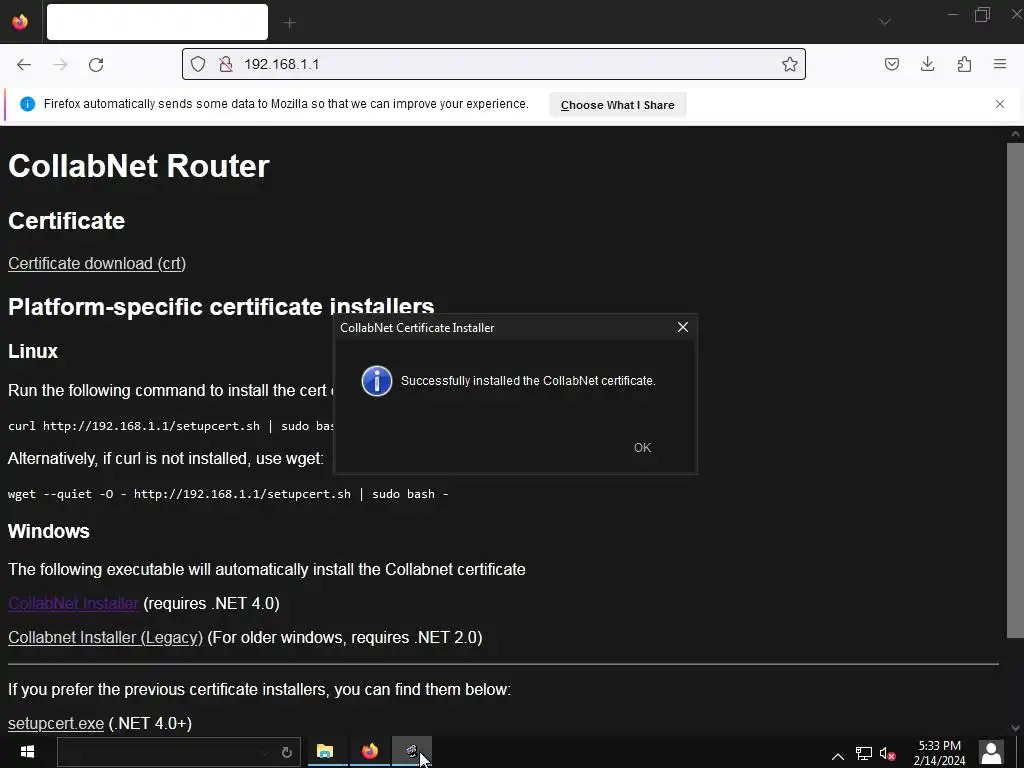
Task: Go back to the previous page
Action: tap(24, 64)
